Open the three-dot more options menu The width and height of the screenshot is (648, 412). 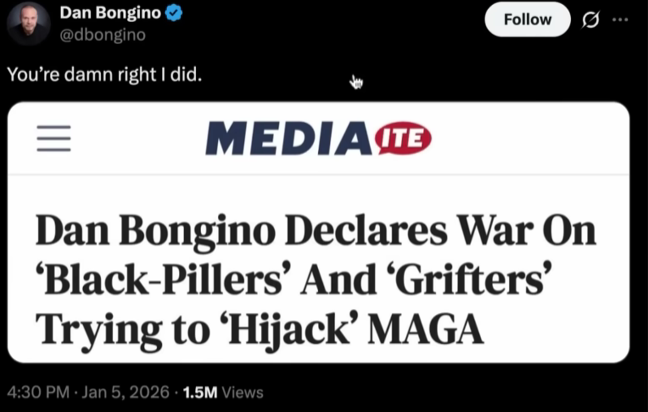pos(620,19)
